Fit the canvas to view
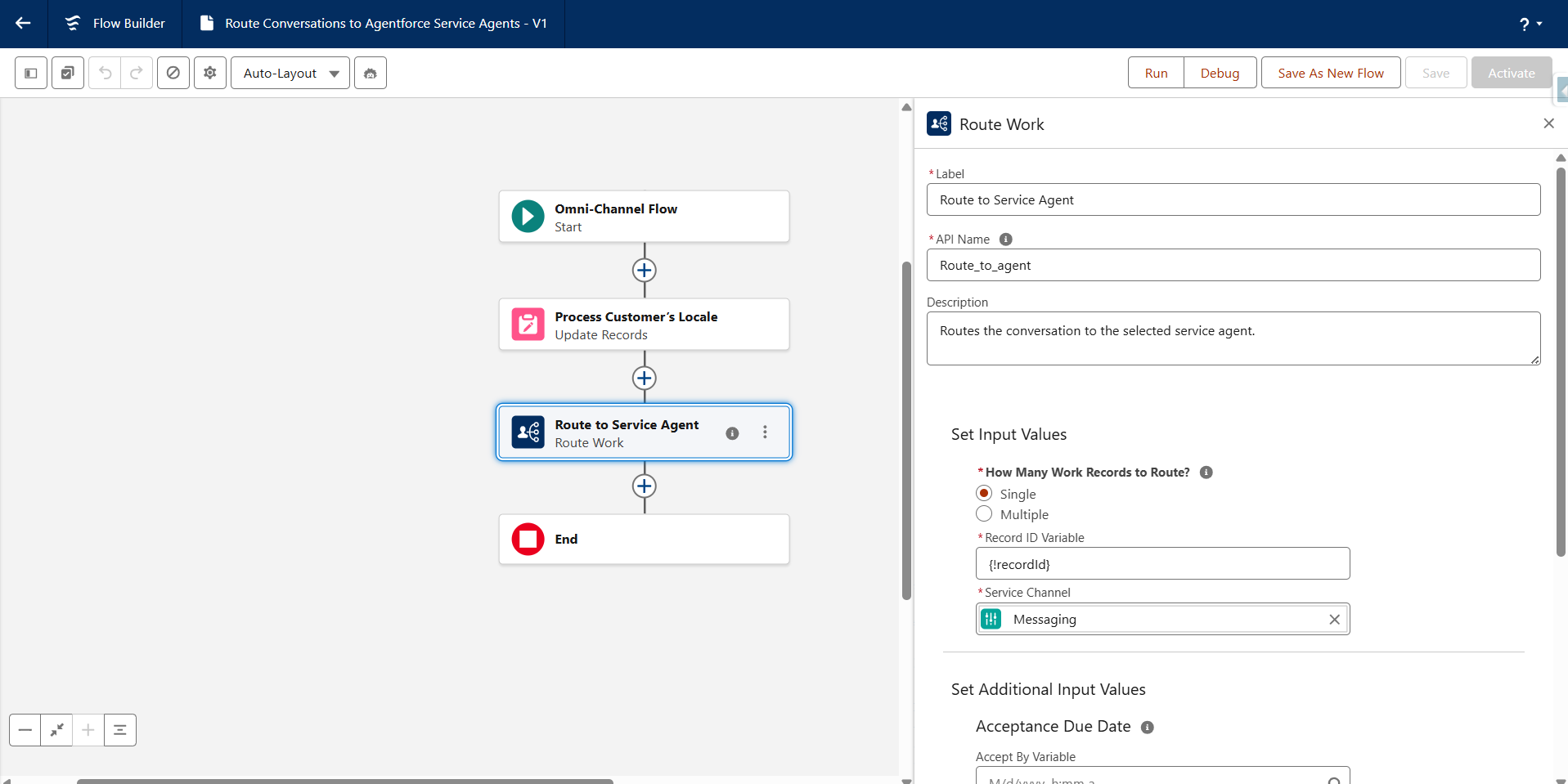The image size is (1568, 784). pyautogui.click(x=56, y=730)
